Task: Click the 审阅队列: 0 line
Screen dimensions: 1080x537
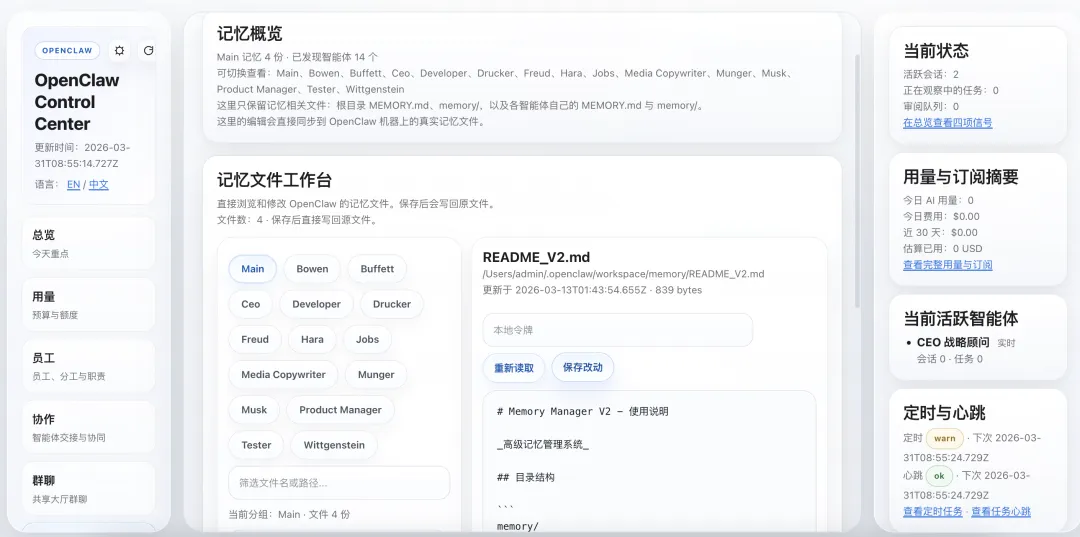Action: tap(931, 107)
